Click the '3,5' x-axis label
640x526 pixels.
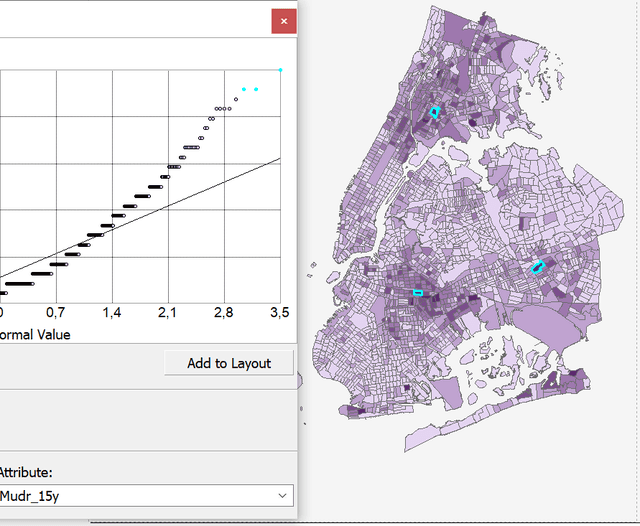coord(280,313)
